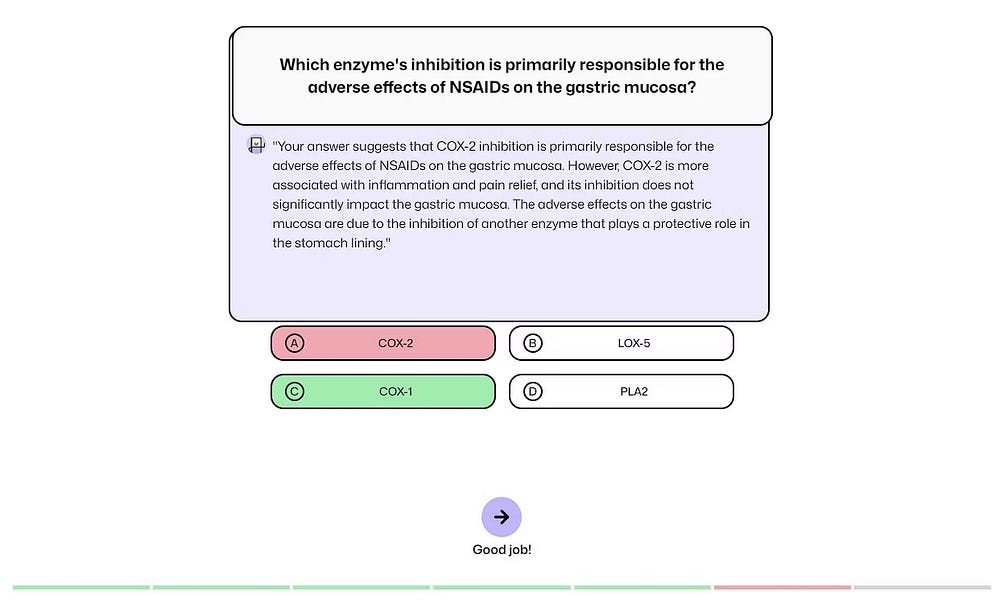Click the fifth green progress segment
1000x613 pixels.
[x=642, y=587]
